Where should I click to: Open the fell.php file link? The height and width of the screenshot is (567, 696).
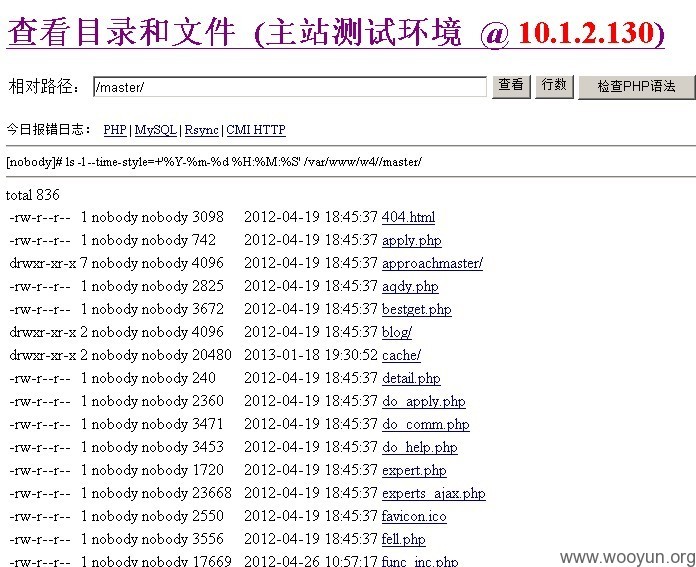coord(403,539)
